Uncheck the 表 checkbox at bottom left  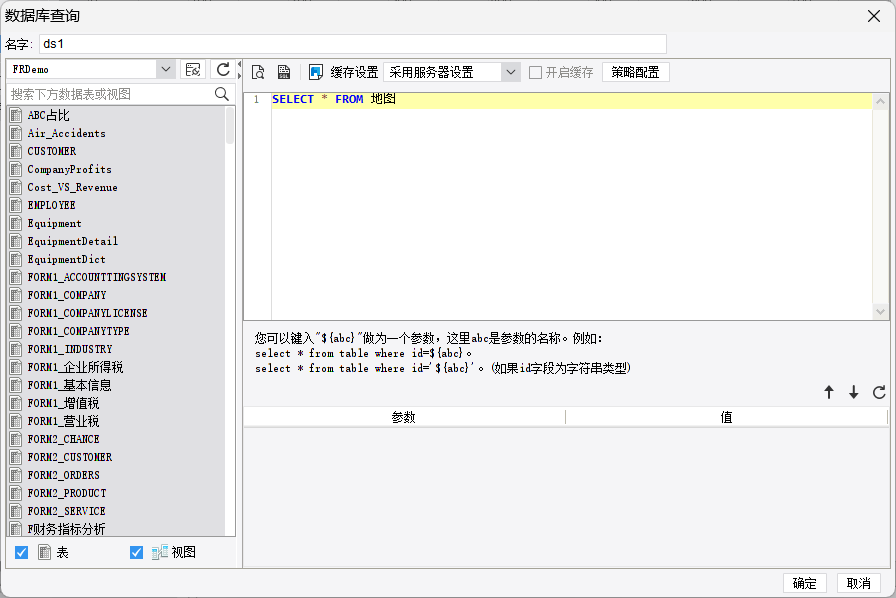coord(22,551)
